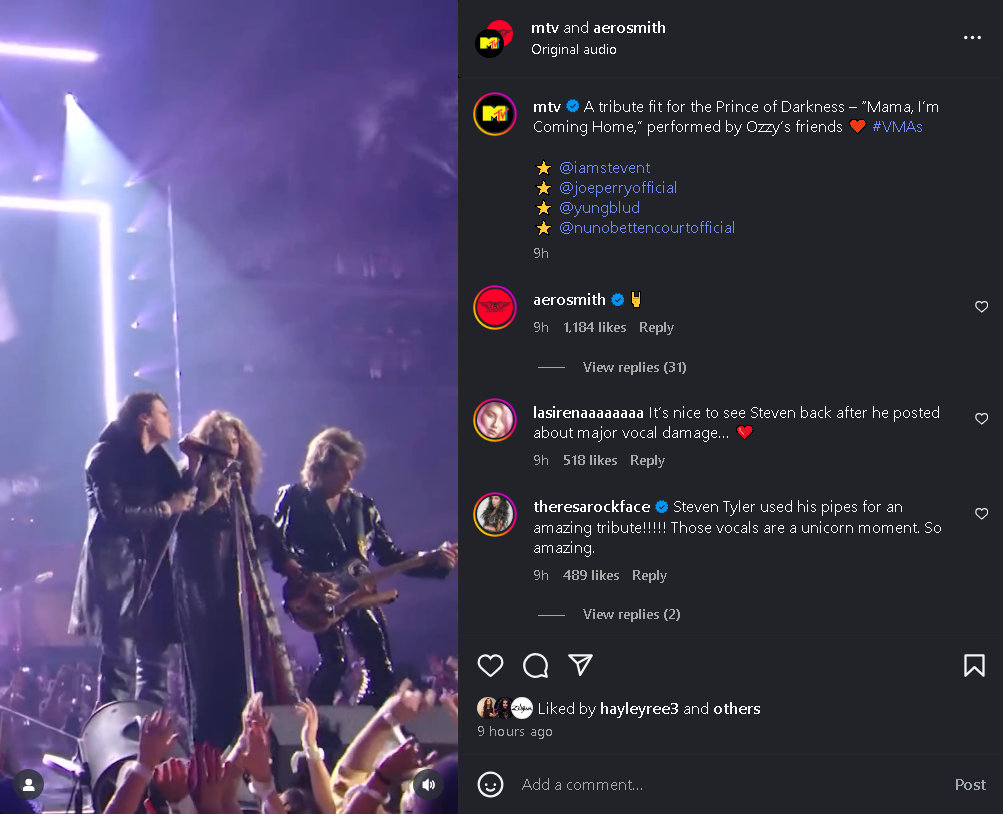1003x814 pixels.
Task: View the 2 replies under theresarockface's comment
Action: [x=631, y=613]
